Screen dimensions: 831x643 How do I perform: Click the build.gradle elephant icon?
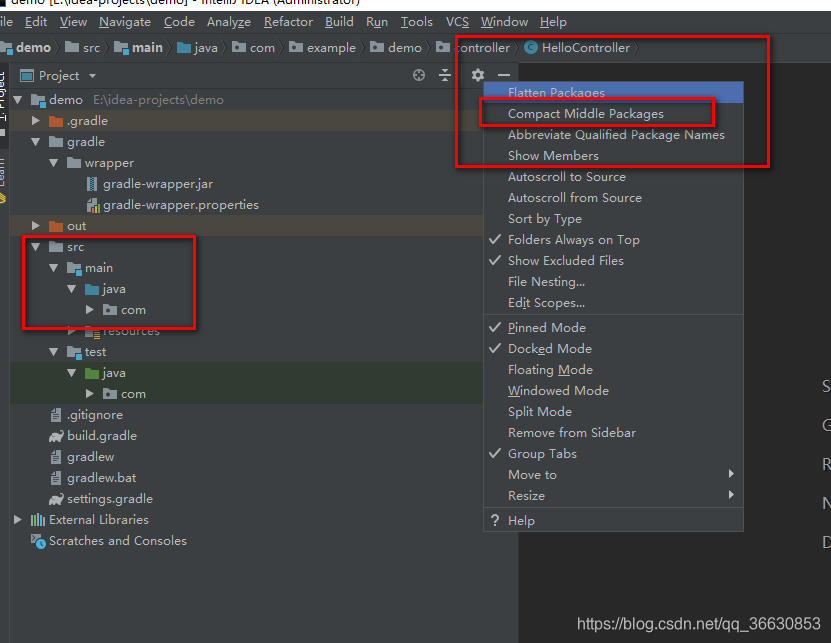coord(56,436)
